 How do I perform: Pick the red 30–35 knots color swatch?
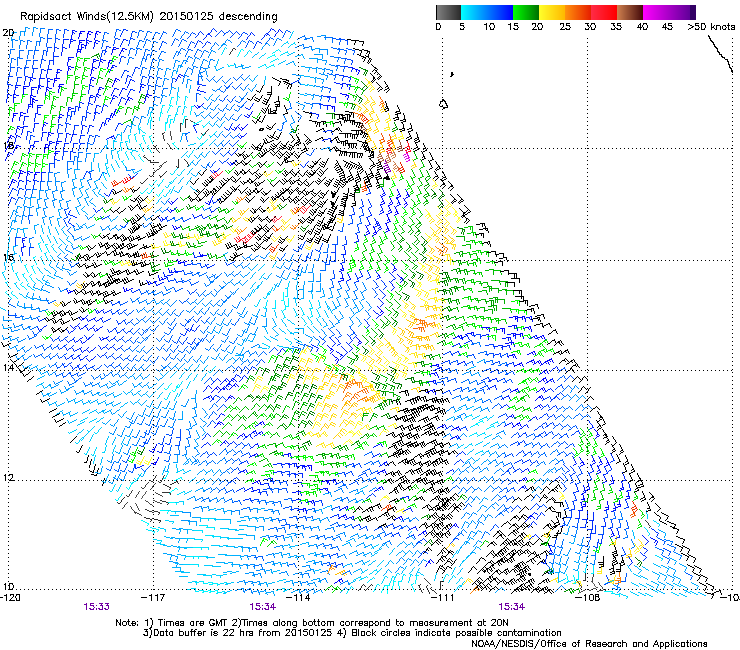604,12
